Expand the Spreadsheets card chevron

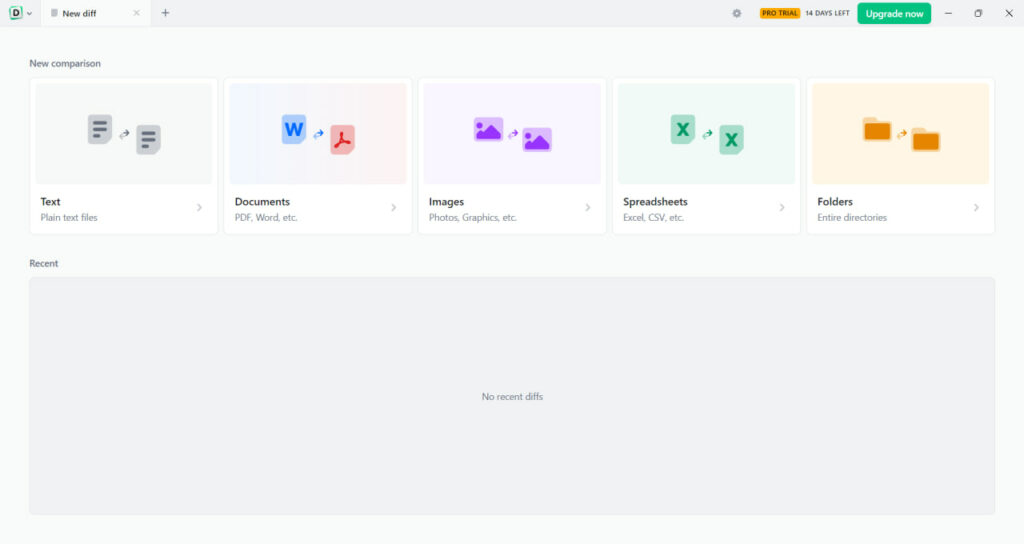tap(782, 208)
